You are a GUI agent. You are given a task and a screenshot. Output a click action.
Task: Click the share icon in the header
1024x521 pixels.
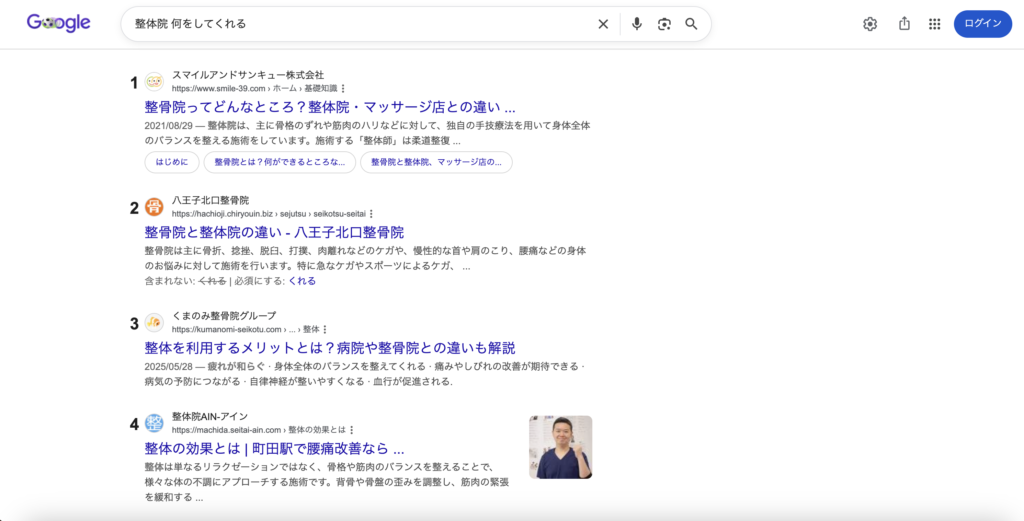904,24
